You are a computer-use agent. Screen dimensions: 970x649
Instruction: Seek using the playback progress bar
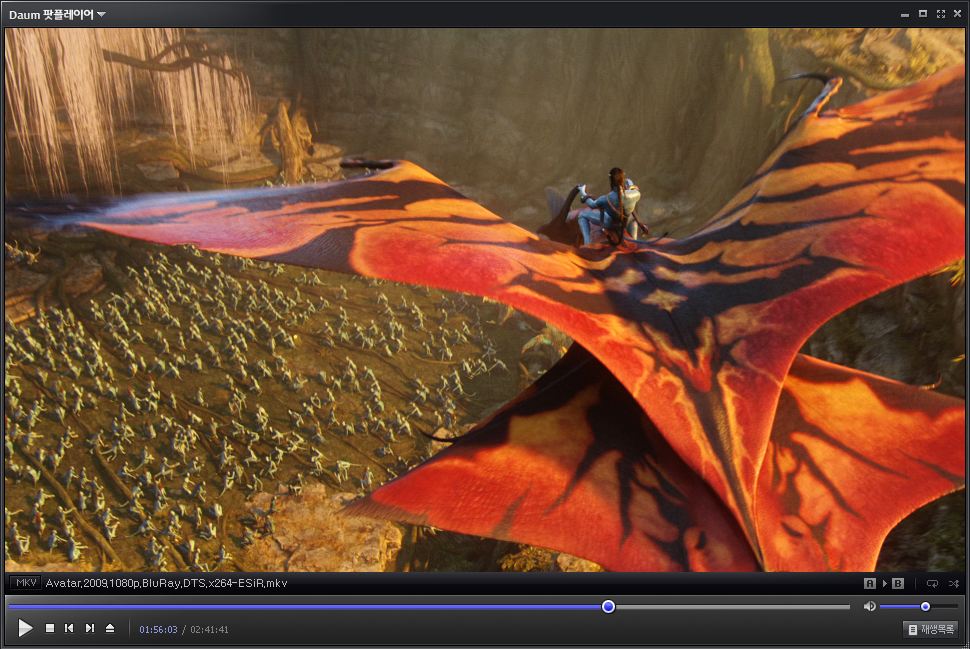tap(428, 607)
